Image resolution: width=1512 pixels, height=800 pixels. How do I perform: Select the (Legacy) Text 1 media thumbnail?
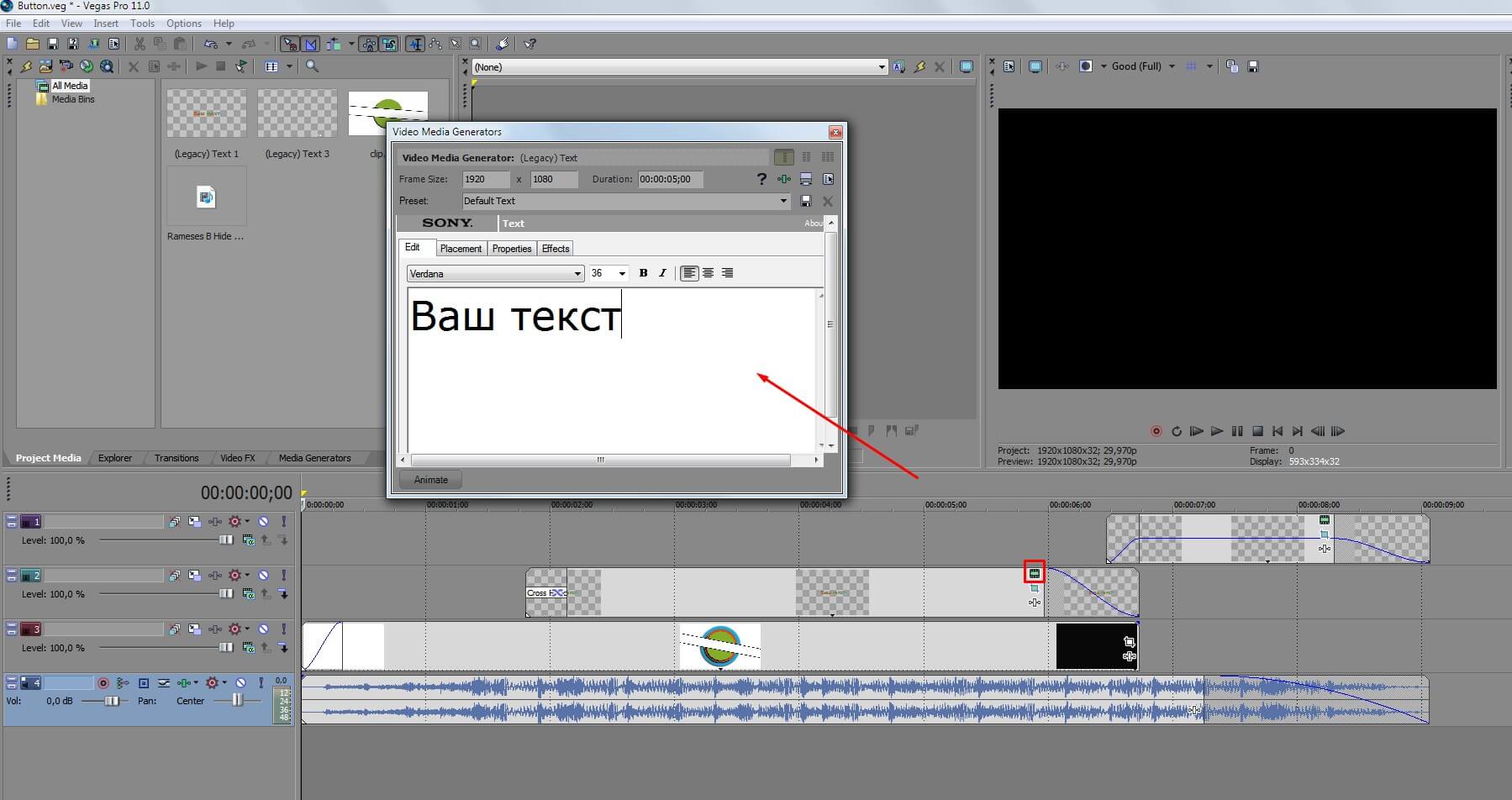[x=207, y=113]
